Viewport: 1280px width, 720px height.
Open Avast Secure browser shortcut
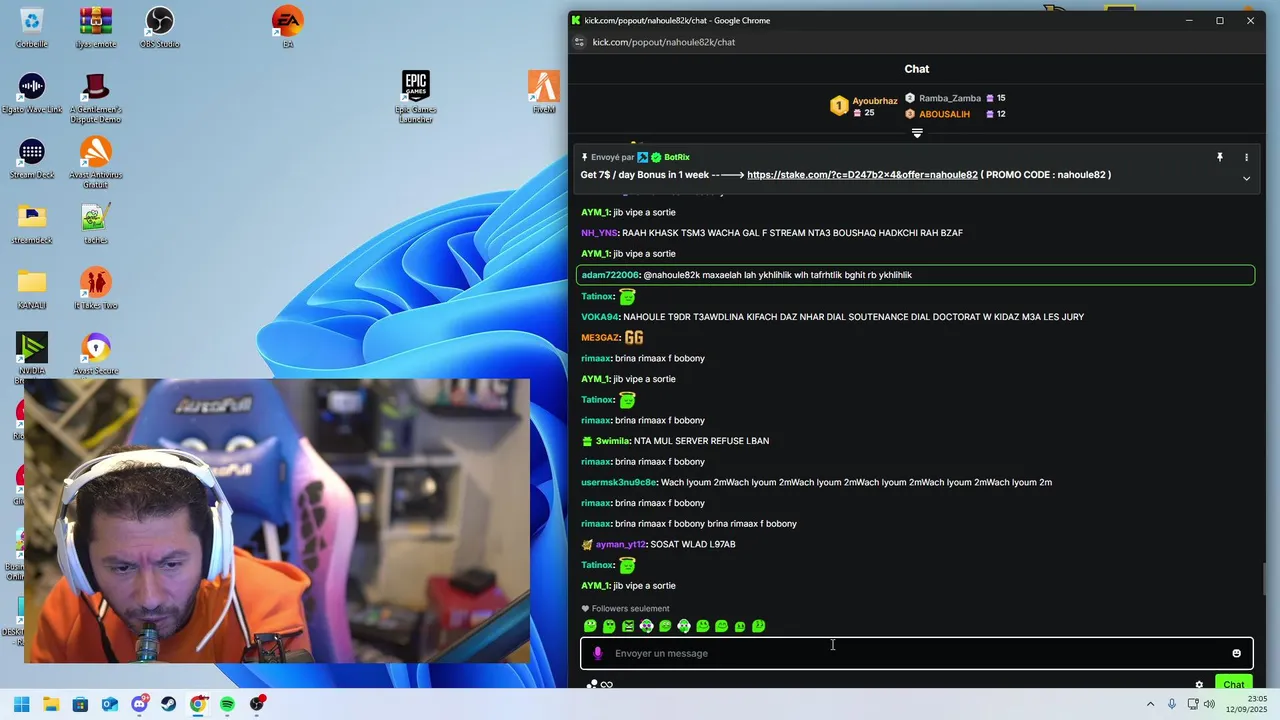pos(96,354)
